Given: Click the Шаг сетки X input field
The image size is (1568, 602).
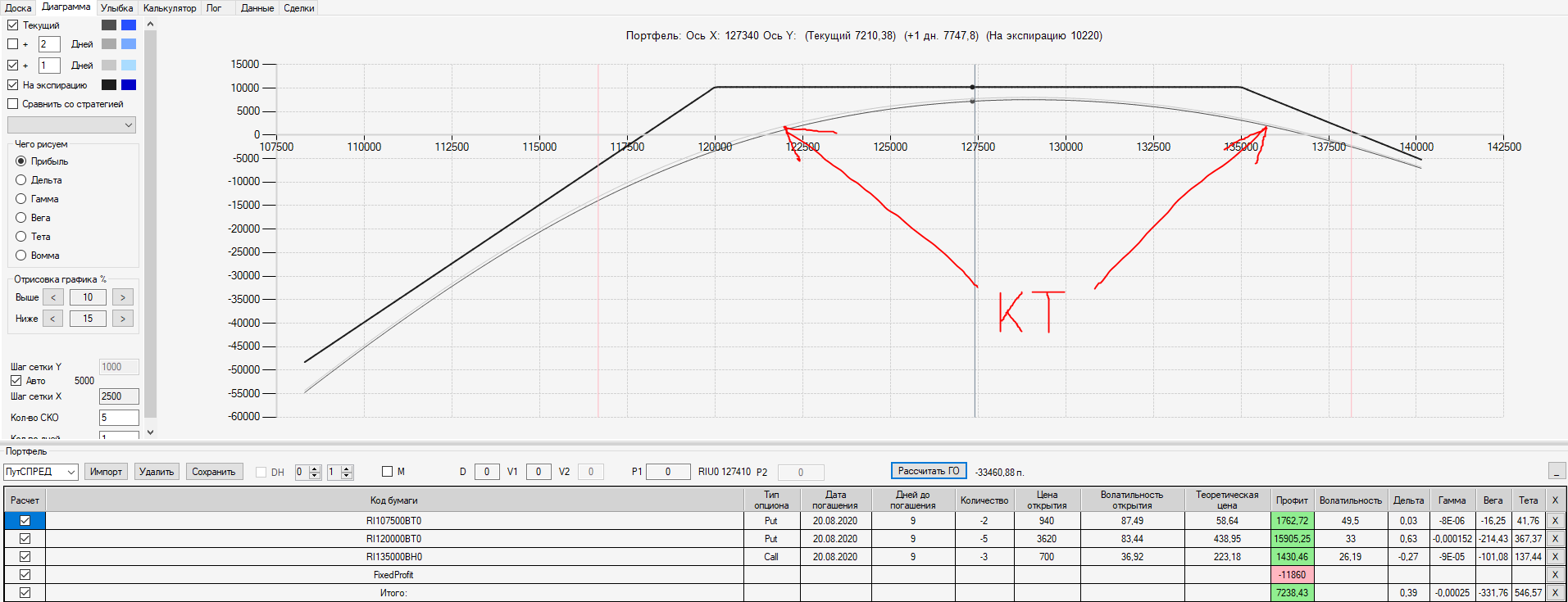Looking at the screenshot, I should (119, 396).
